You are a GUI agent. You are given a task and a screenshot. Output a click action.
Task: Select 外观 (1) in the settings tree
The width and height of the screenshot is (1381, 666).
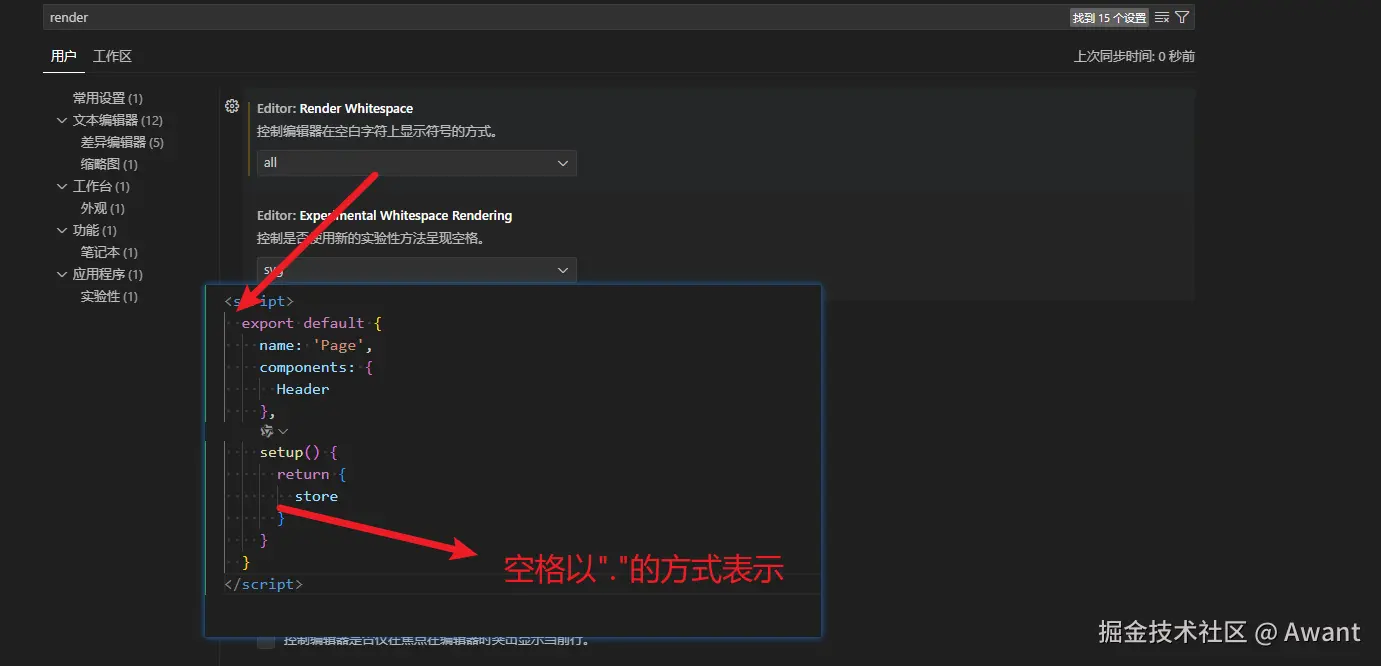tap(102, 208)
